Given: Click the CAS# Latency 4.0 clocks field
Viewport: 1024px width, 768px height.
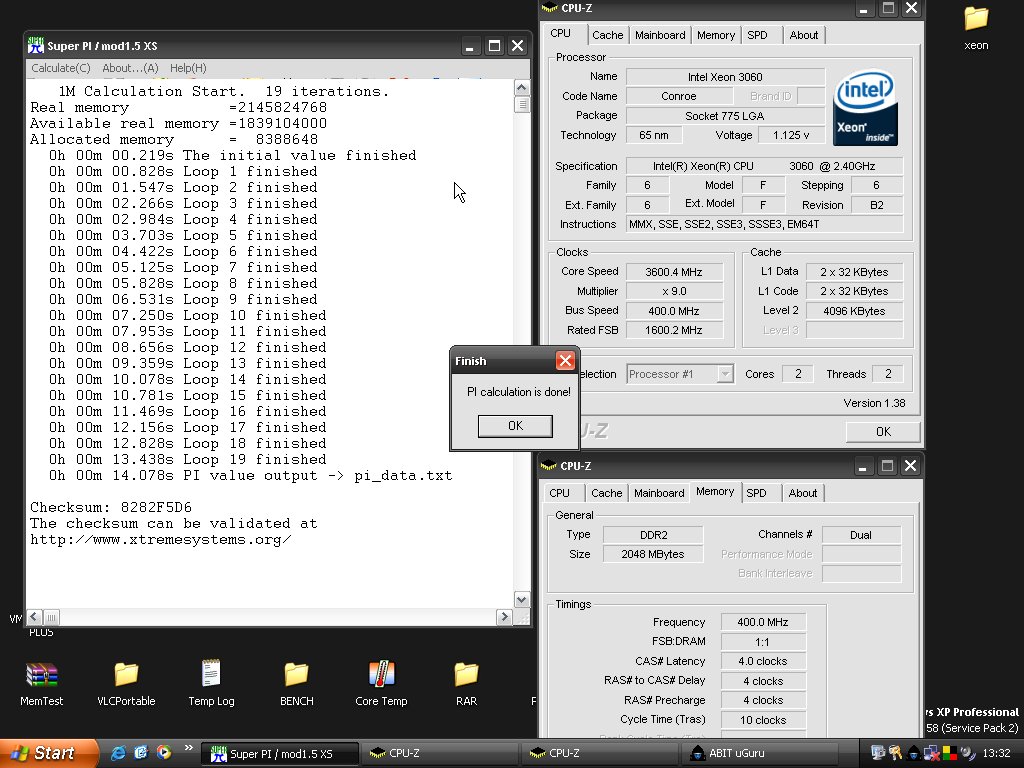Looking at the screenshot, I should coord(763,661).
